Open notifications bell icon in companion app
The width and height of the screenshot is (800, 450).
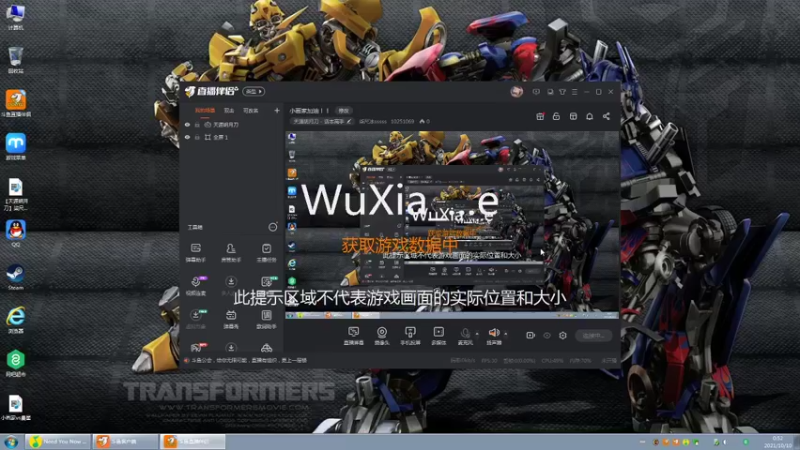pos(589,116)
